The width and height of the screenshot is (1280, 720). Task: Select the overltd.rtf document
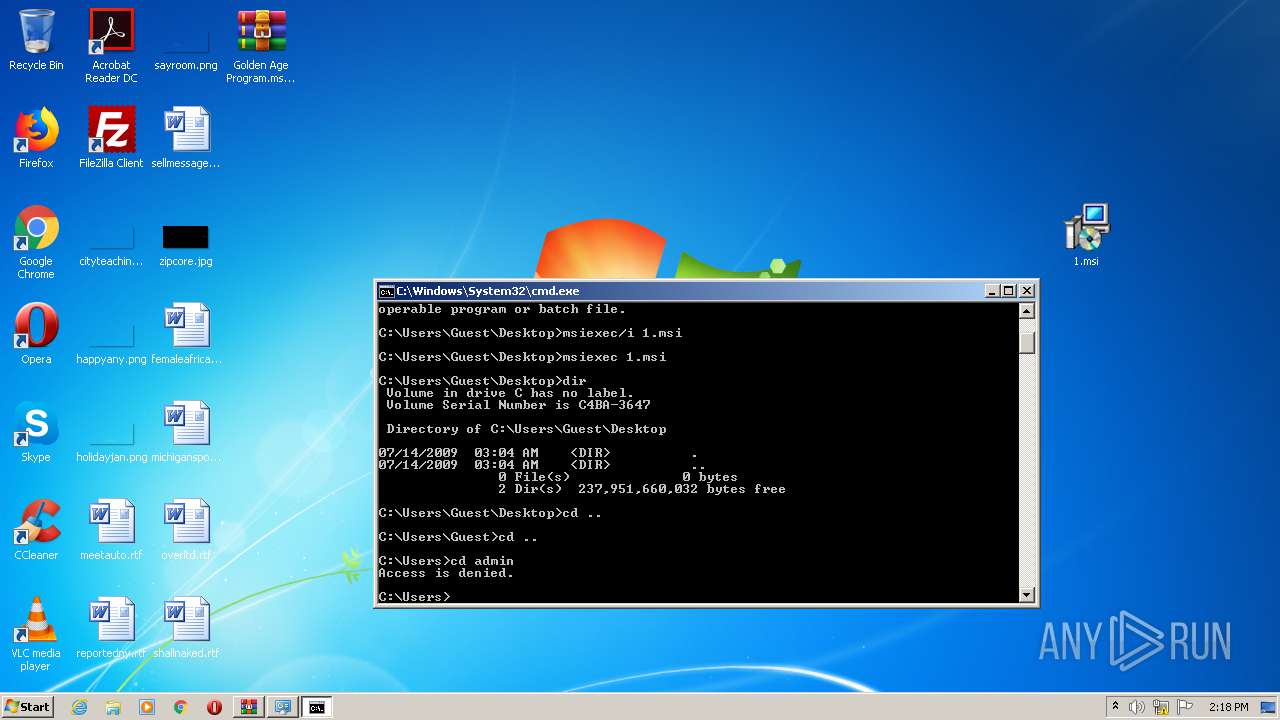186,531
